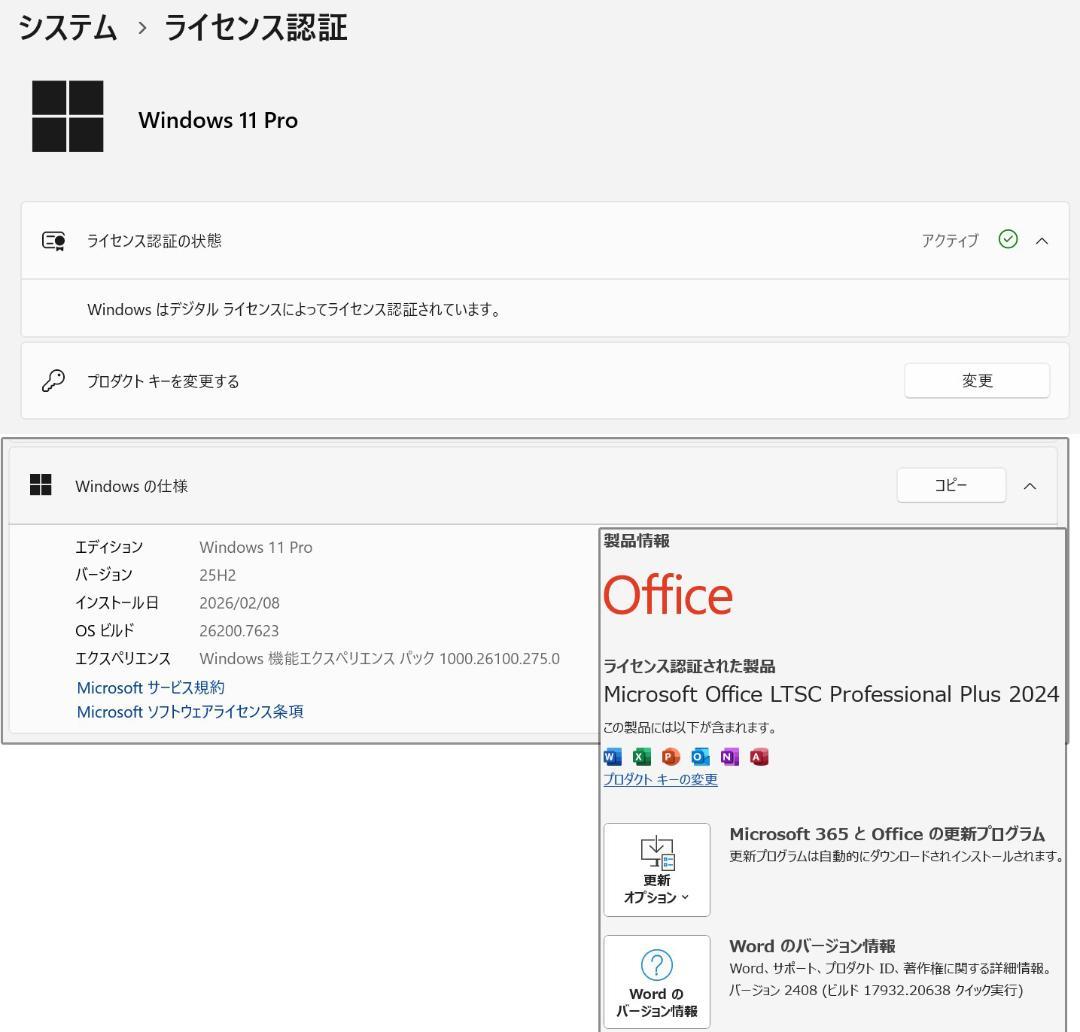Open the Outlook app icon
Viewport: 1080px width, 1032px height.
click(700, 757)
